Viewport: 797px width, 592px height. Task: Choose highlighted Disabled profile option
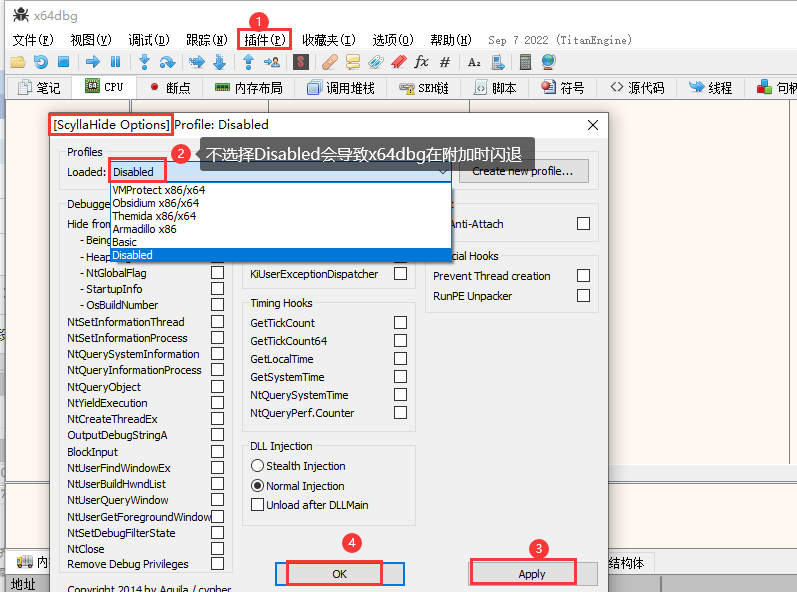click(x=281, y=255)
